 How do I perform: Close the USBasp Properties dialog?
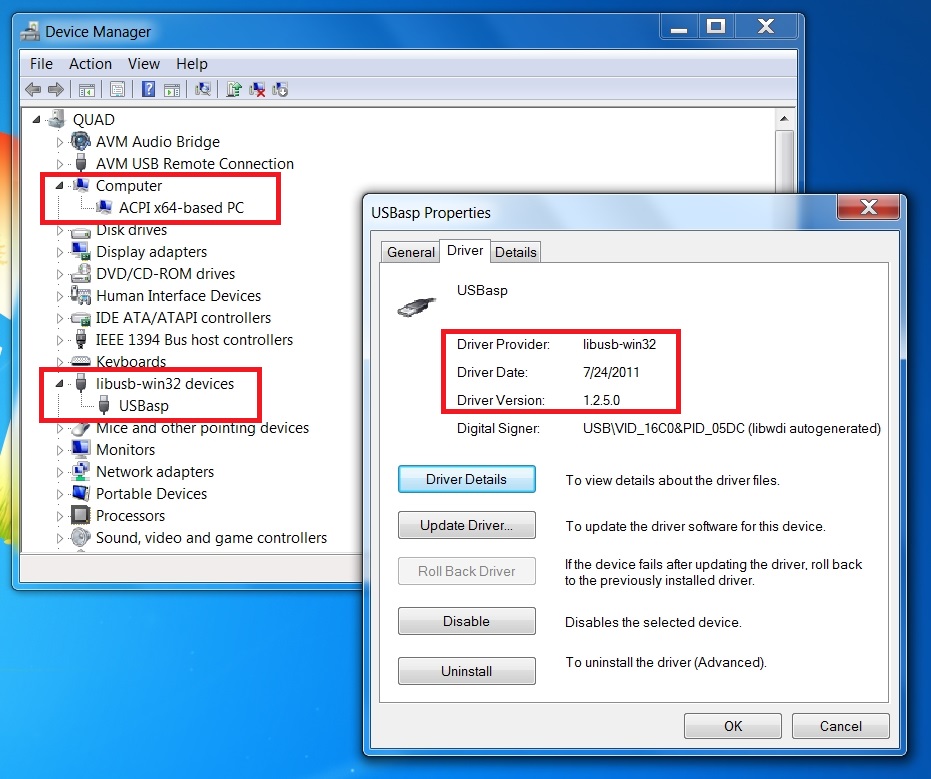click(869, 207)
